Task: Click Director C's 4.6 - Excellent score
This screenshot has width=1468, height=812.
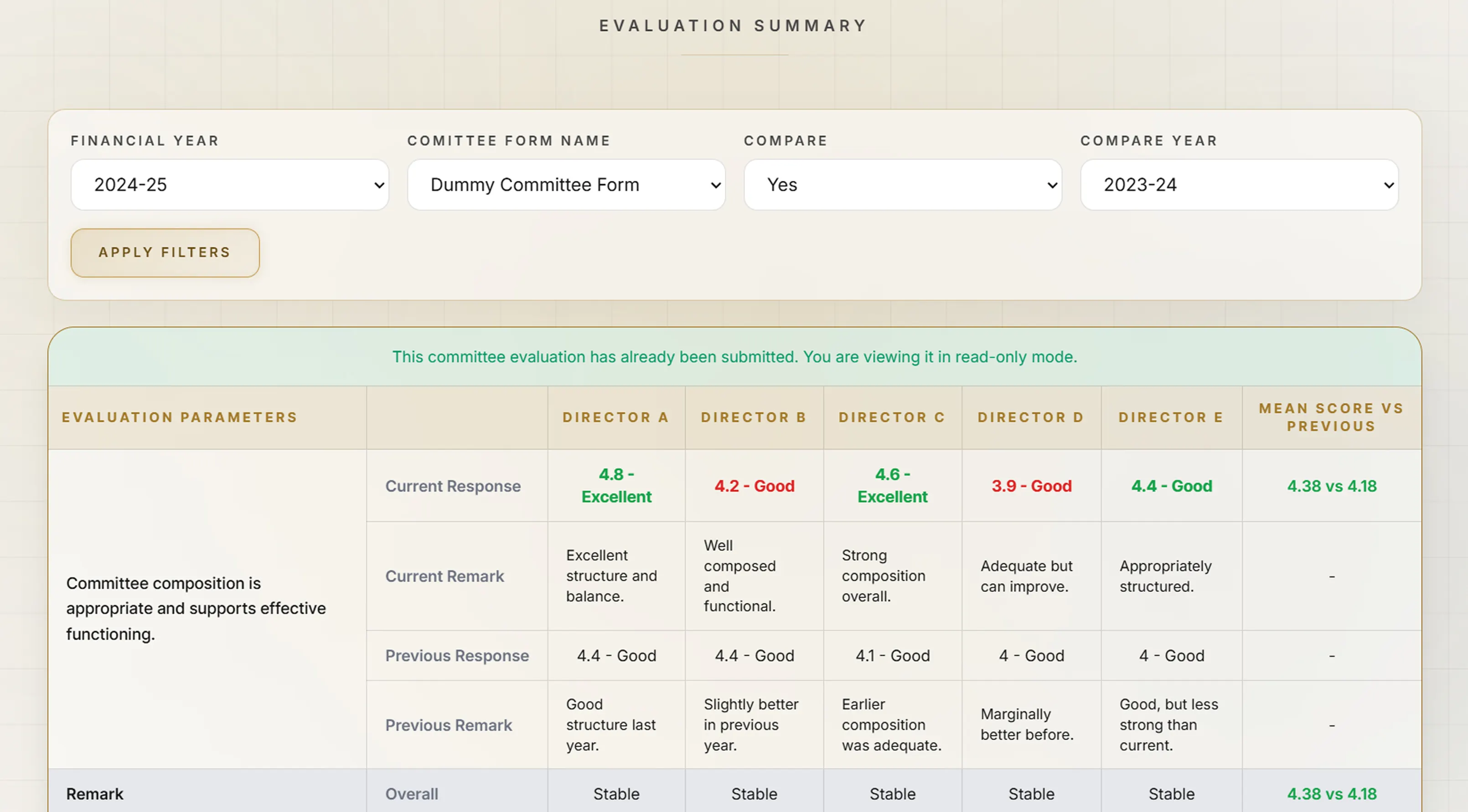Action: (893, 486)
